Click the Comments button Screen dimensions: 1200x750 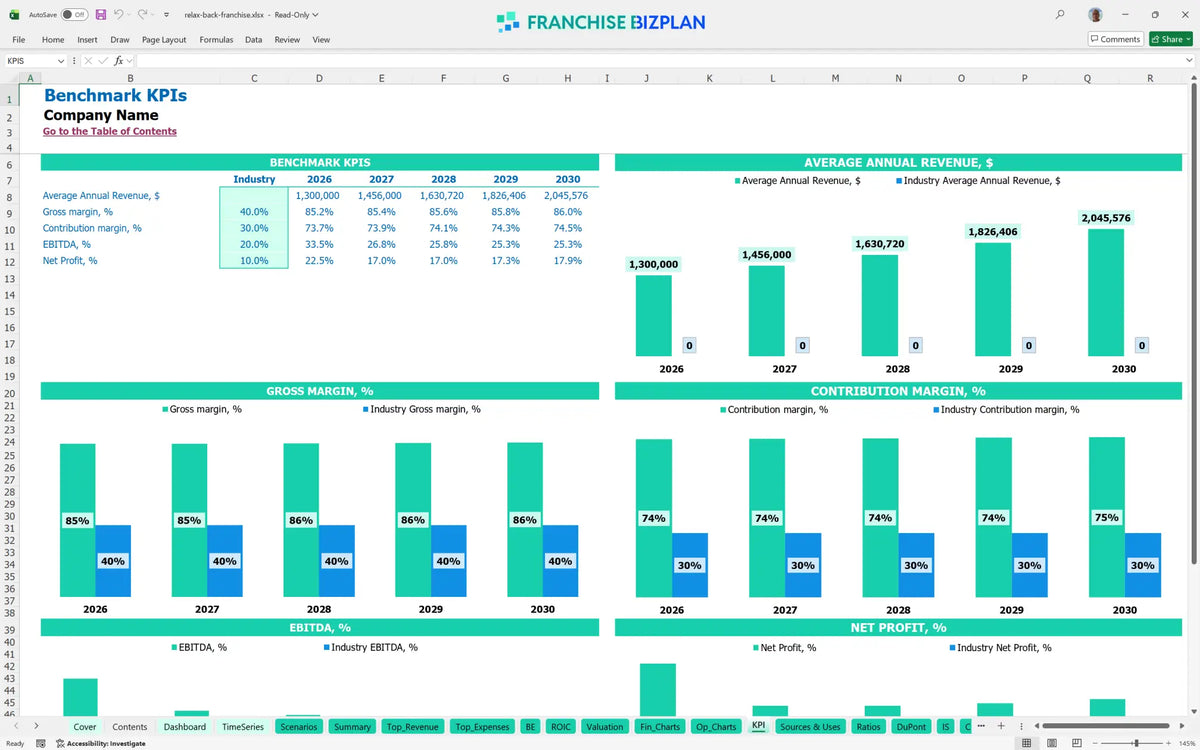pos(1115,39)
